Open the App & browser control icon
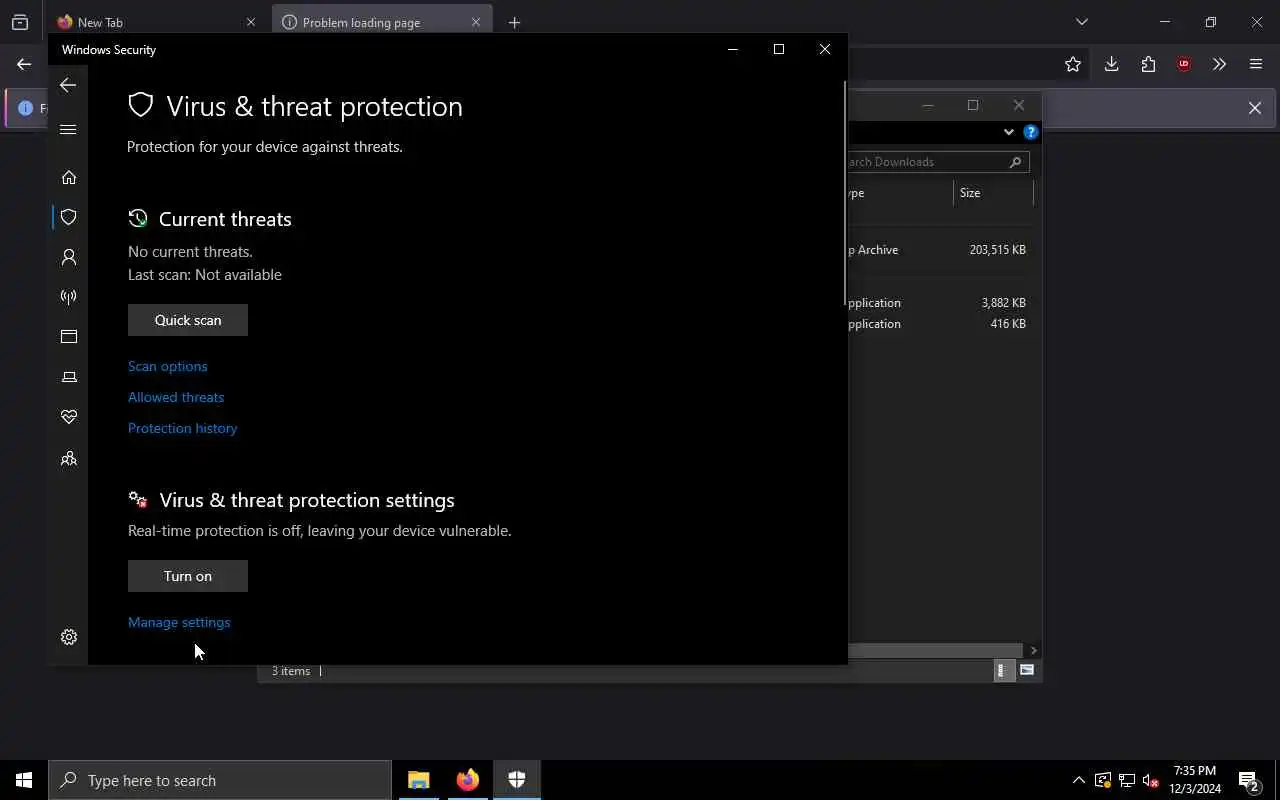Image resolution: width=1280 pixels, height=800 pixels. click(x=69, y=337)
